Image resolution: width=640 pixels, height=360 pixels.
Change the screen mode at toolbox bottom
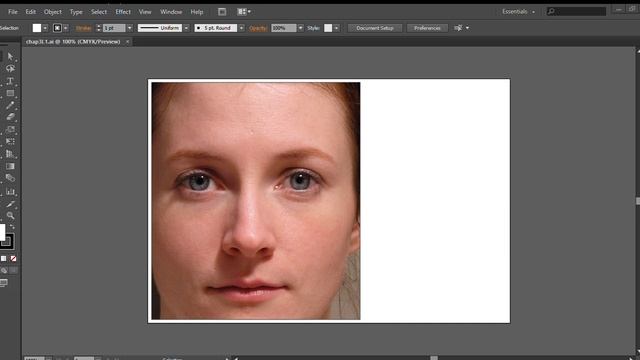(4, 282)
